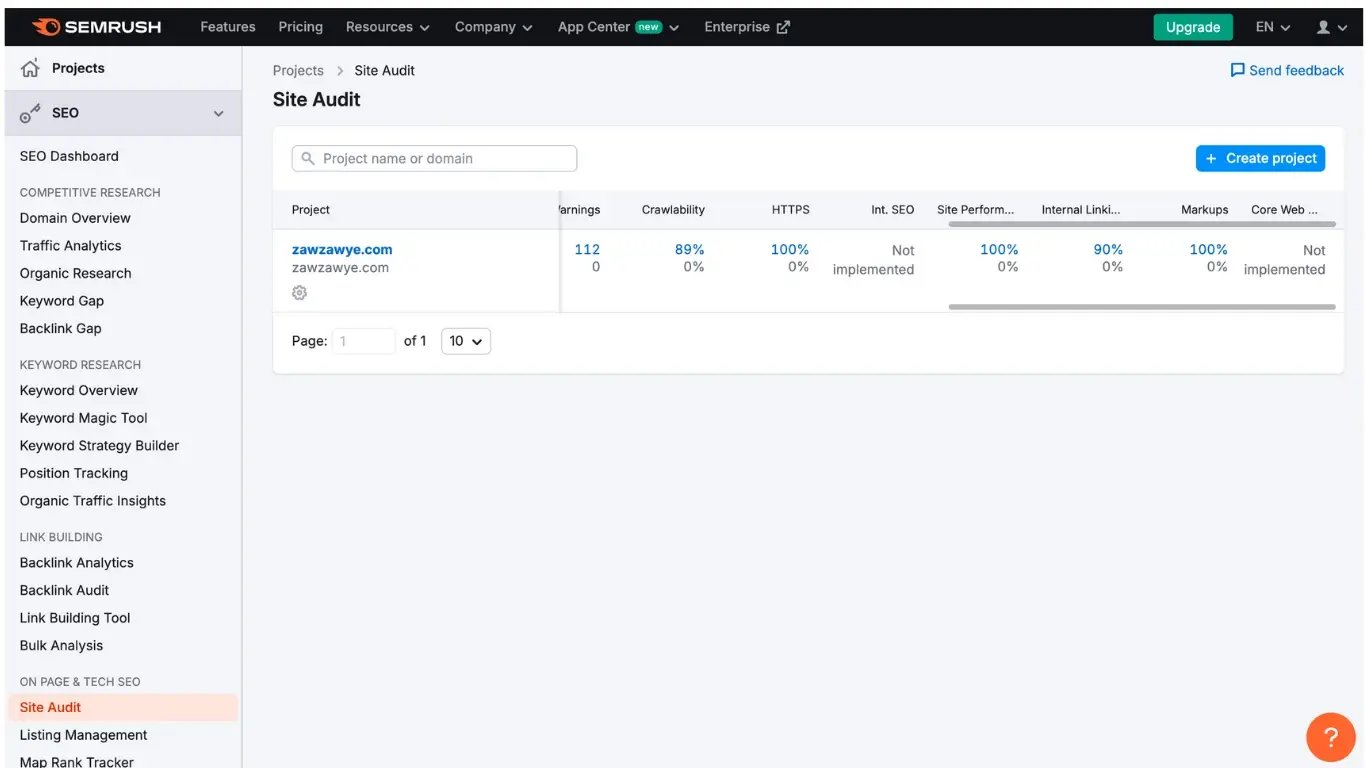The height and width of the screenshot is (768, 1366).
Task: Expand the Company menu
Action: [494, 27]
